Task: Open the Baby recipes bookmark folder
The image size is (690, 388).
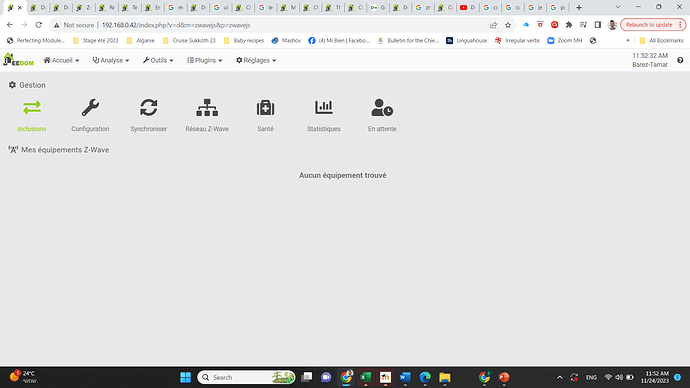Action: coord(244,40)
